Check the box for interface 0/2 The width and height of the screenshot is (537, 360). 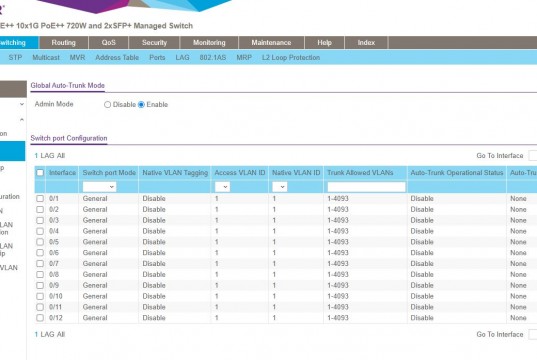(40, 209)
